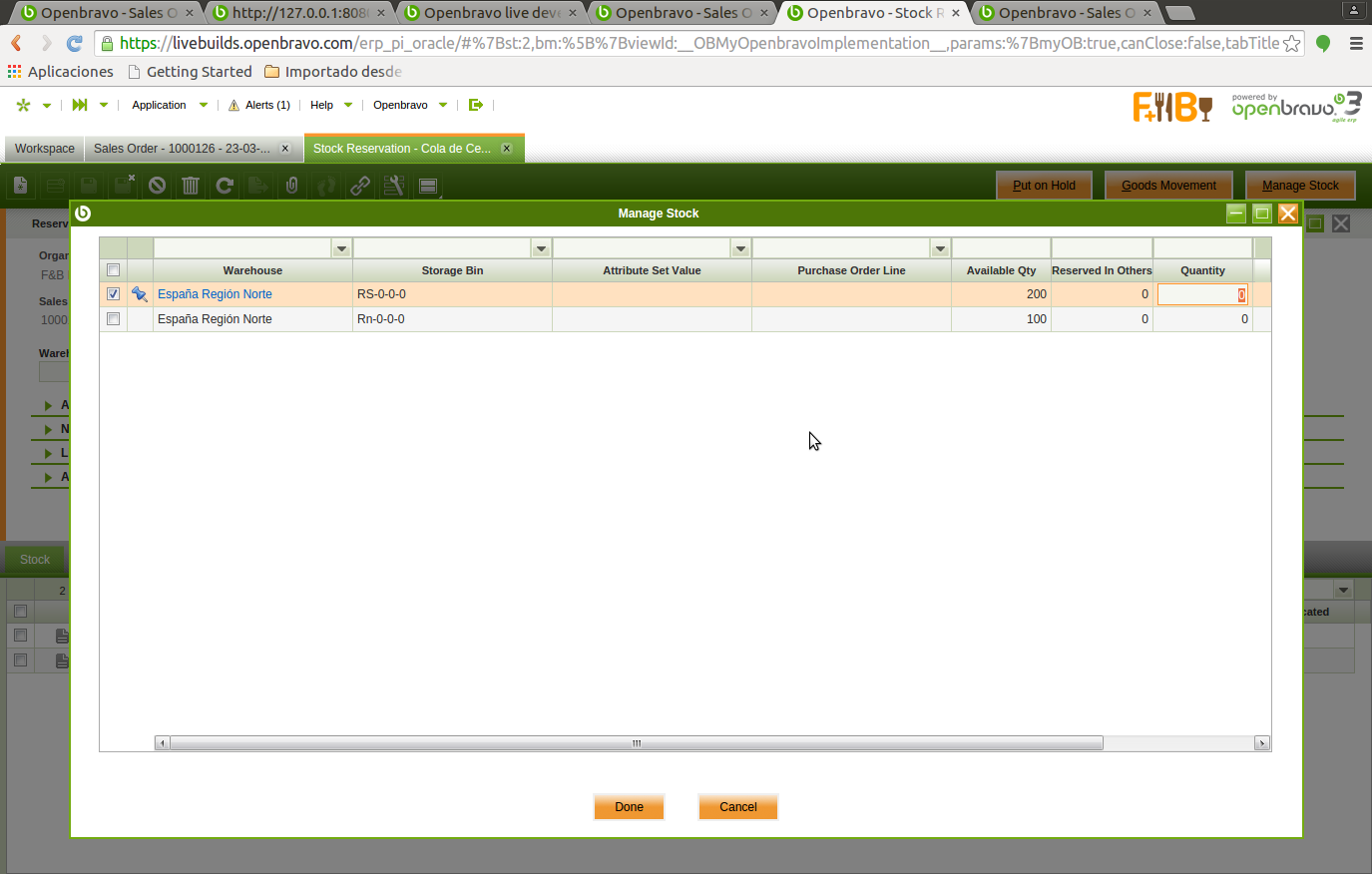Viewport: 1372px width, 874px height.
Task: Click the disabled save toolbar icon
Action: (x=89, y=185)
